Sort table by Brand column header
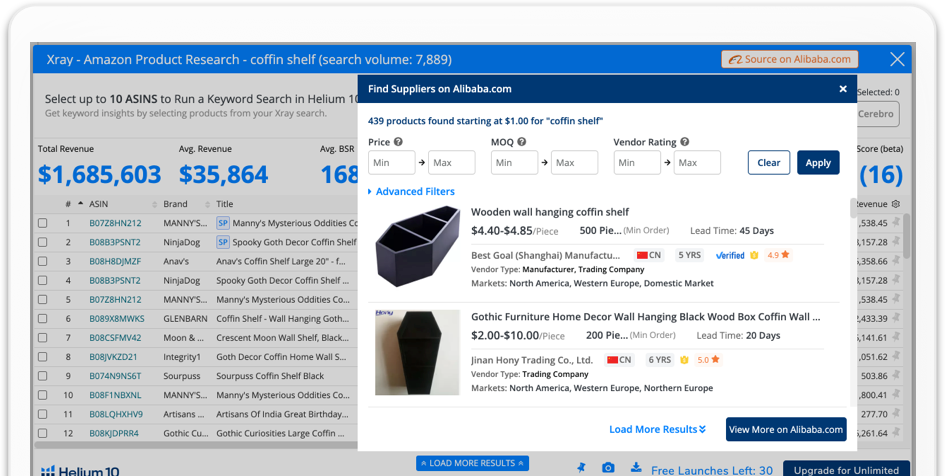Viewport: 946px width, 476px height. (x=176, y=204)
